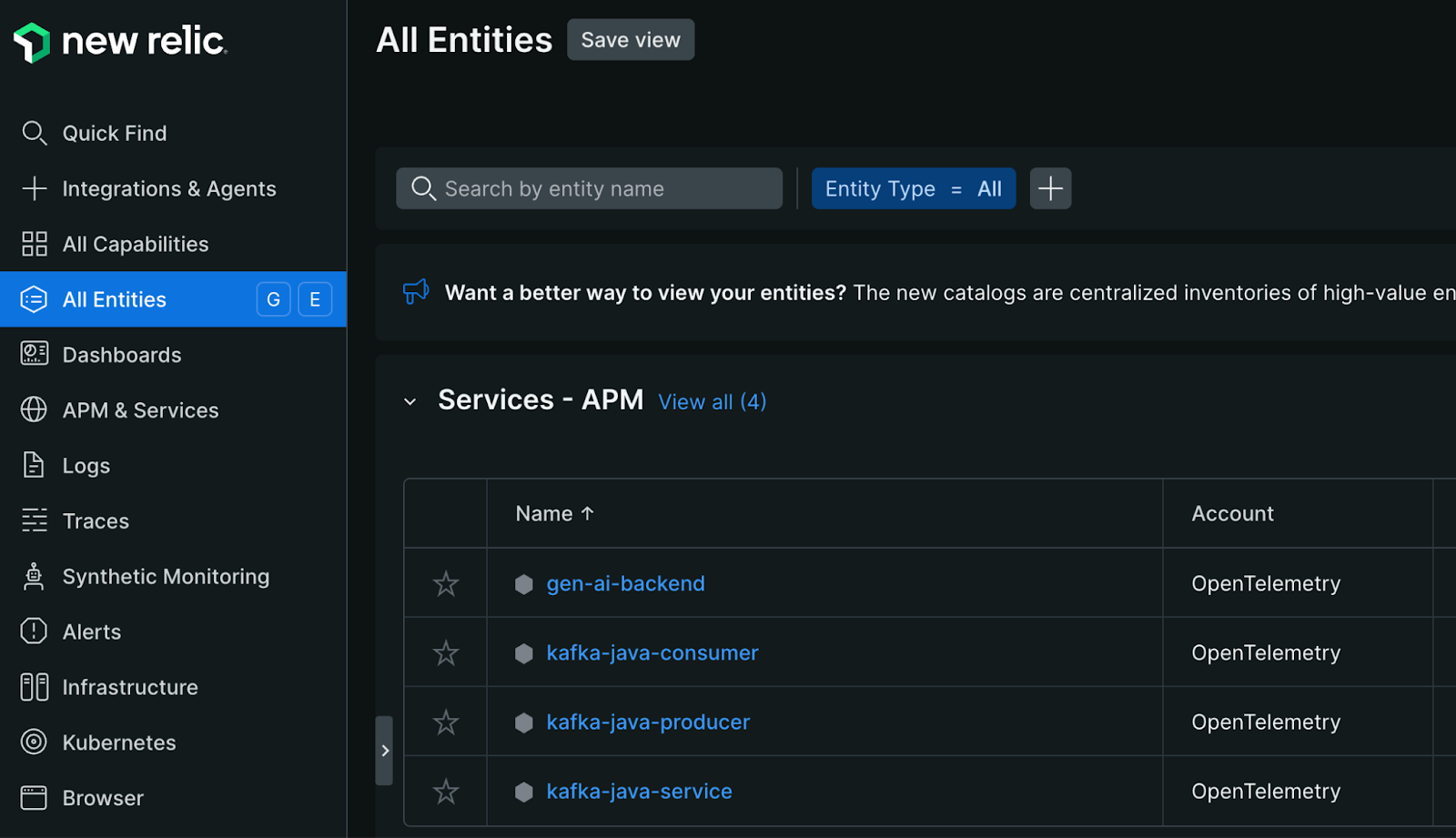Screen dimensions: 1456x838
Task: Go to Integrations & Agents
Action: coord(169,188)
